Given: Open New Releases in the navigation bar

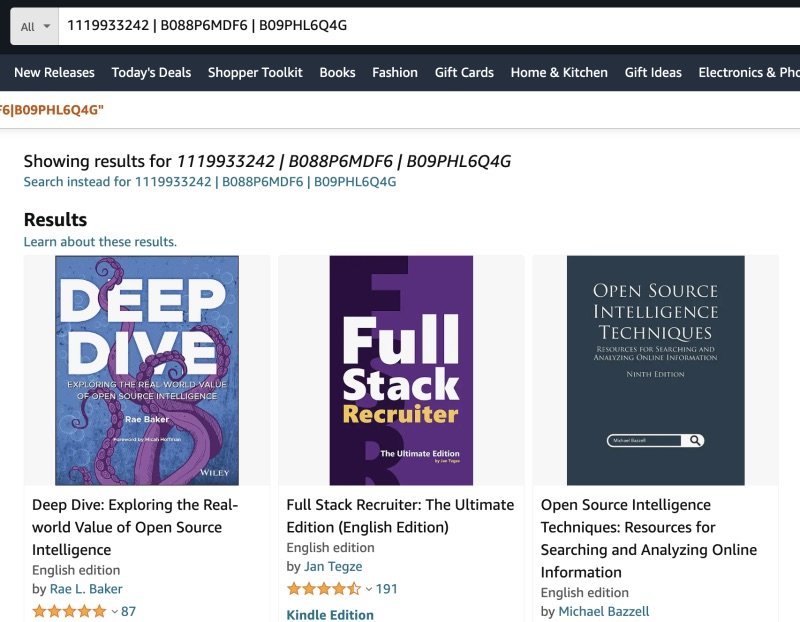Looking at the screenshot, I should point(54,72).
